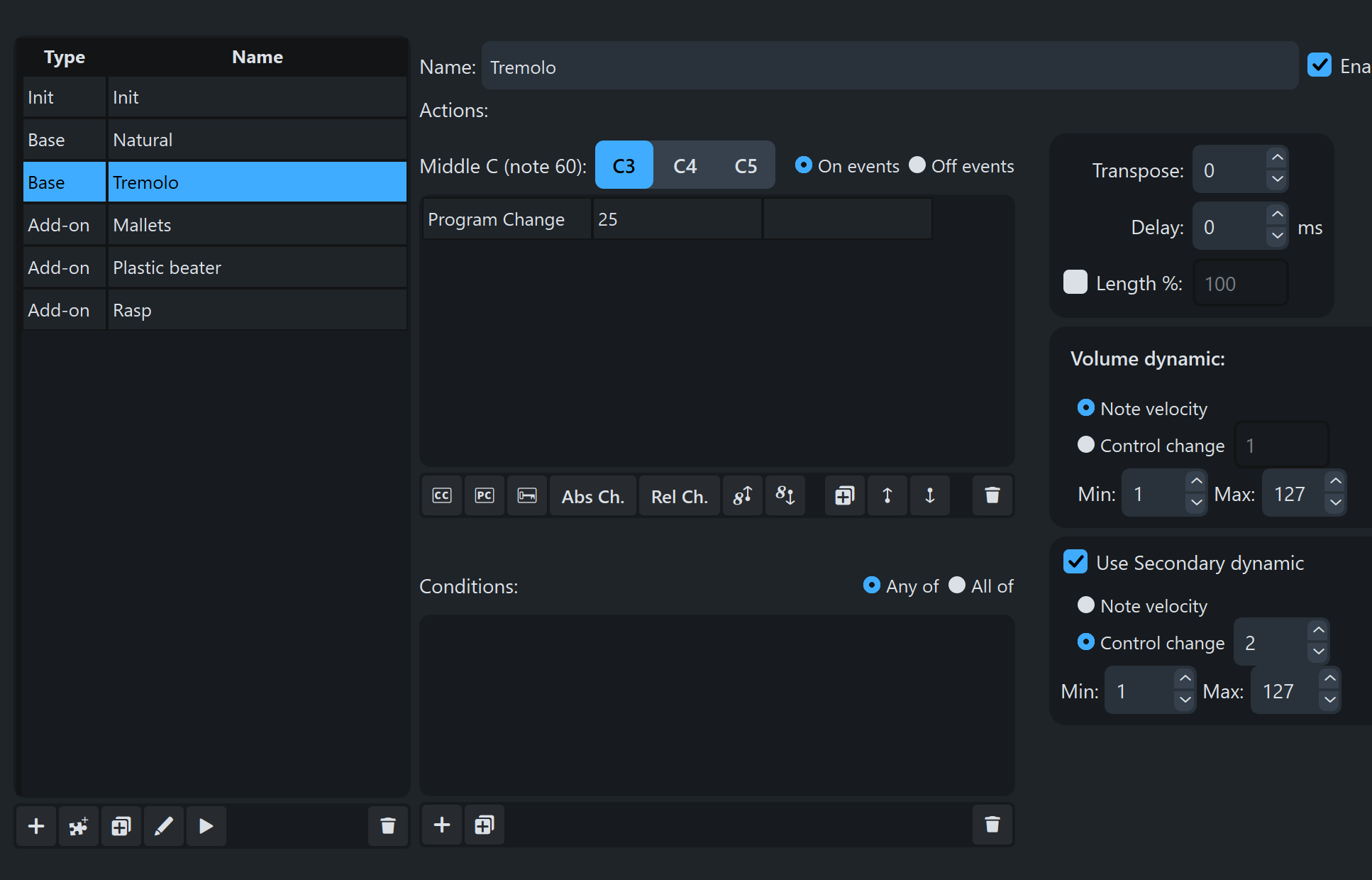1372x880 pixels.
Task: Increase the Transpose value with the up arrow
Action: coord(1277,158)
